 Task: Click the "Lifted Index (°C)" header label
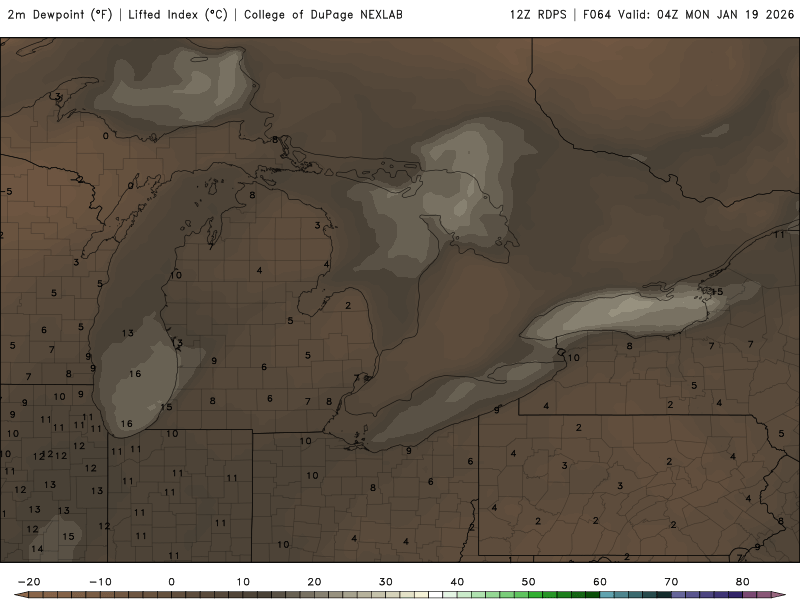(x=178, y=15)
